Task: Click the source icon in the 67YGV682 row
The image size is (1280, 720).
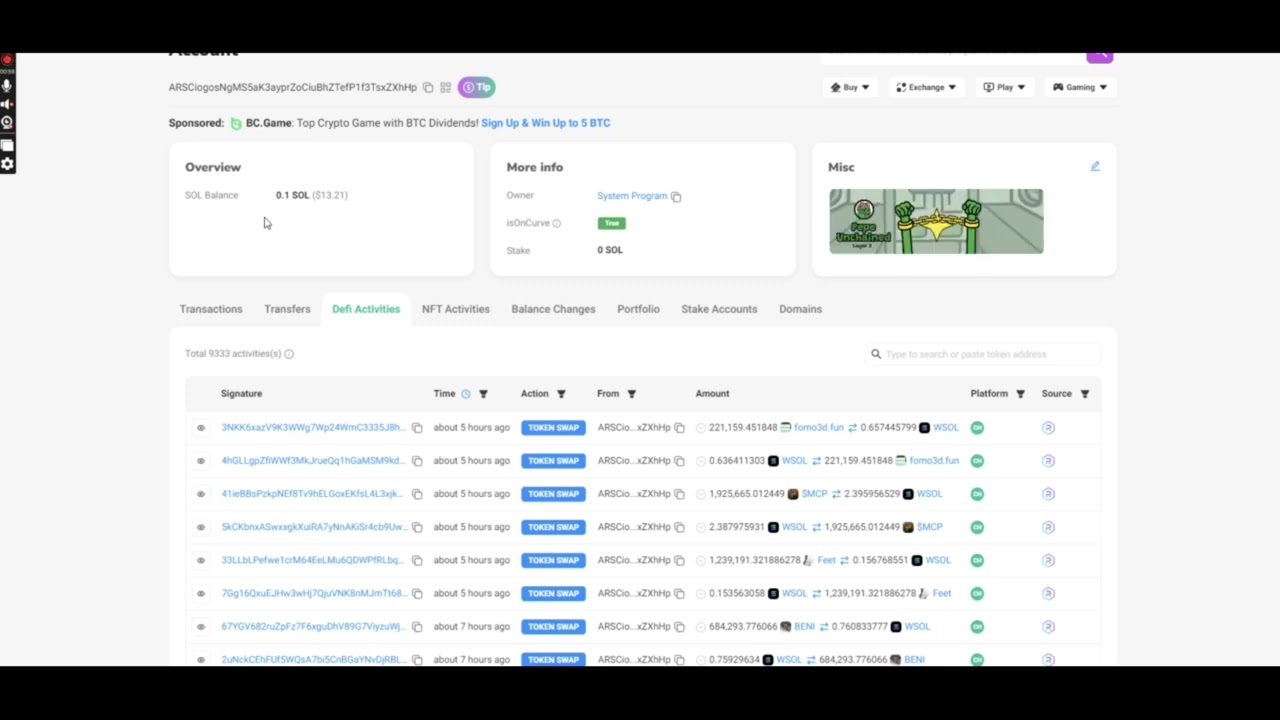Action: (x=1048, y=627)
